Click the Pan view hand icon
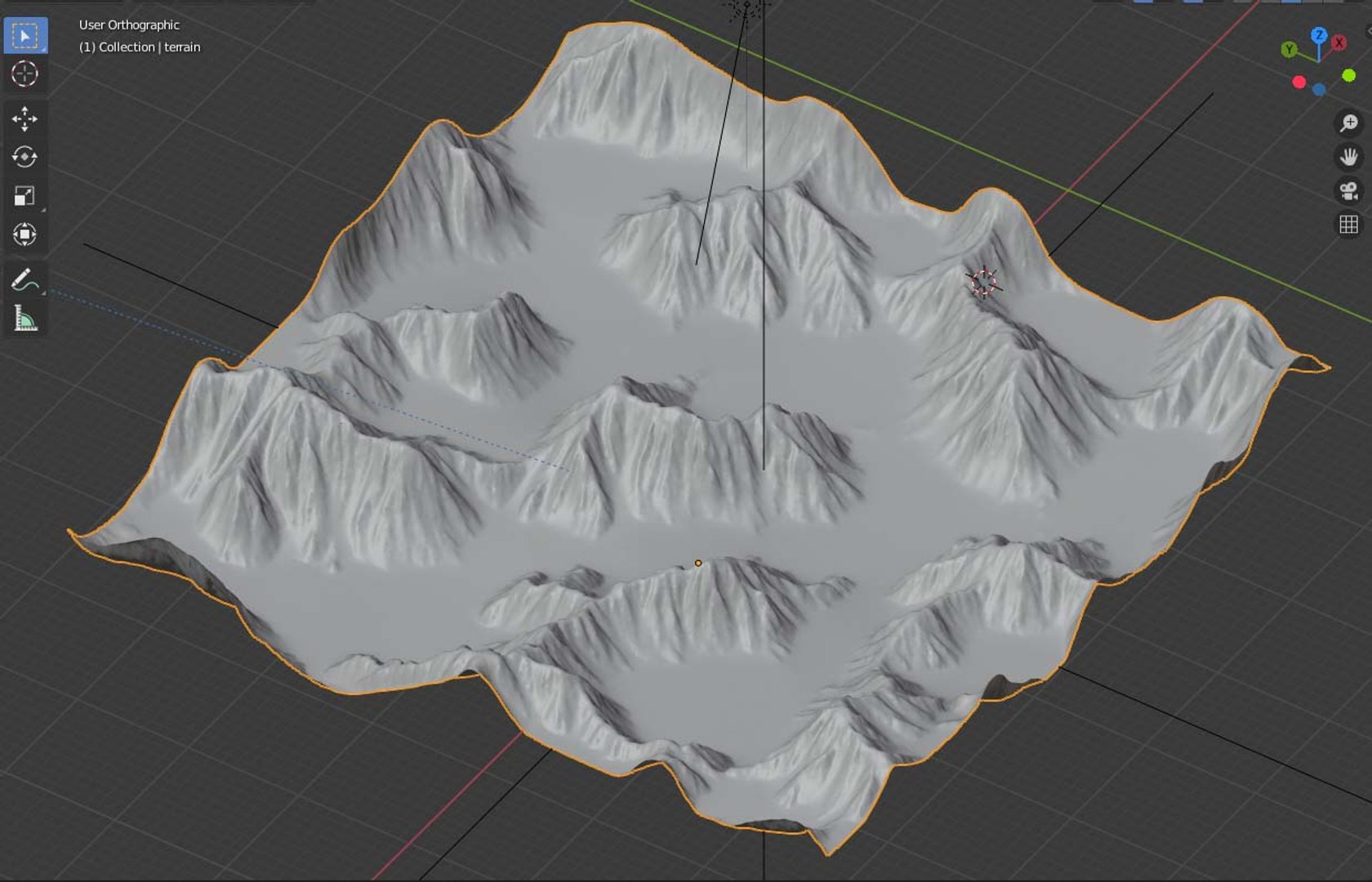Viewport: 1372px width, 882px height. 1348,157
